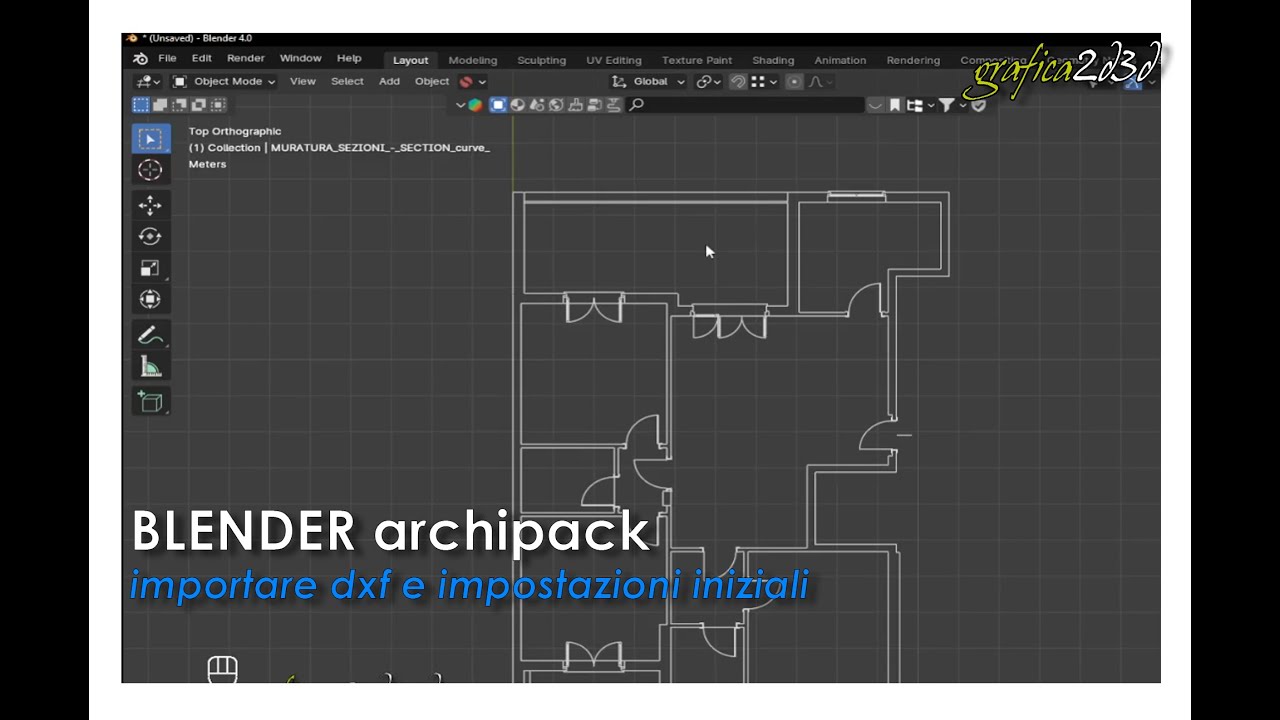Open the viewport Object menu

pyautogui.click(x=432, y=82)
